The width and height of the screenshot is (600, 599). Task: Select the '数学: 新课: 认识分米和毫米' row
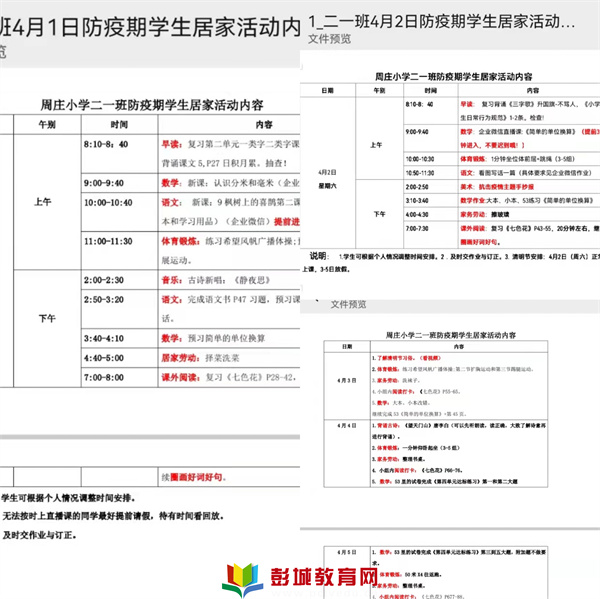pos(230,183)
